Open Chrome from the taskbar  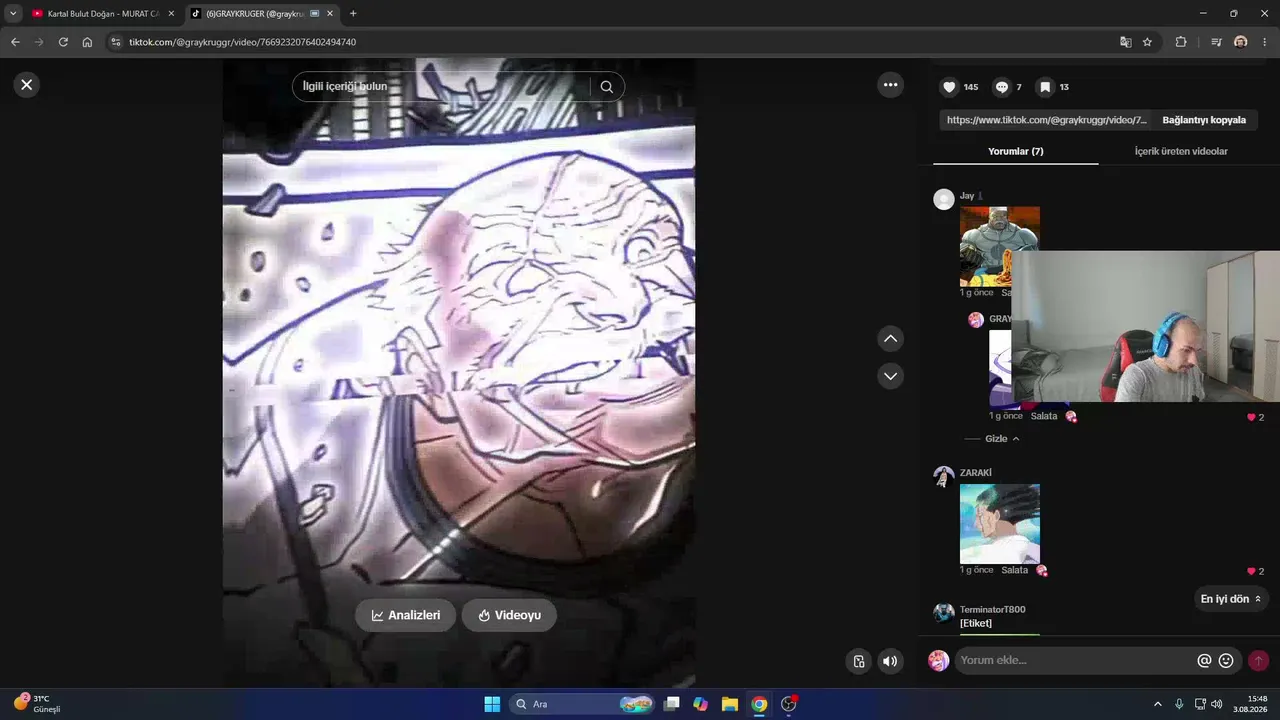[759, 704]
